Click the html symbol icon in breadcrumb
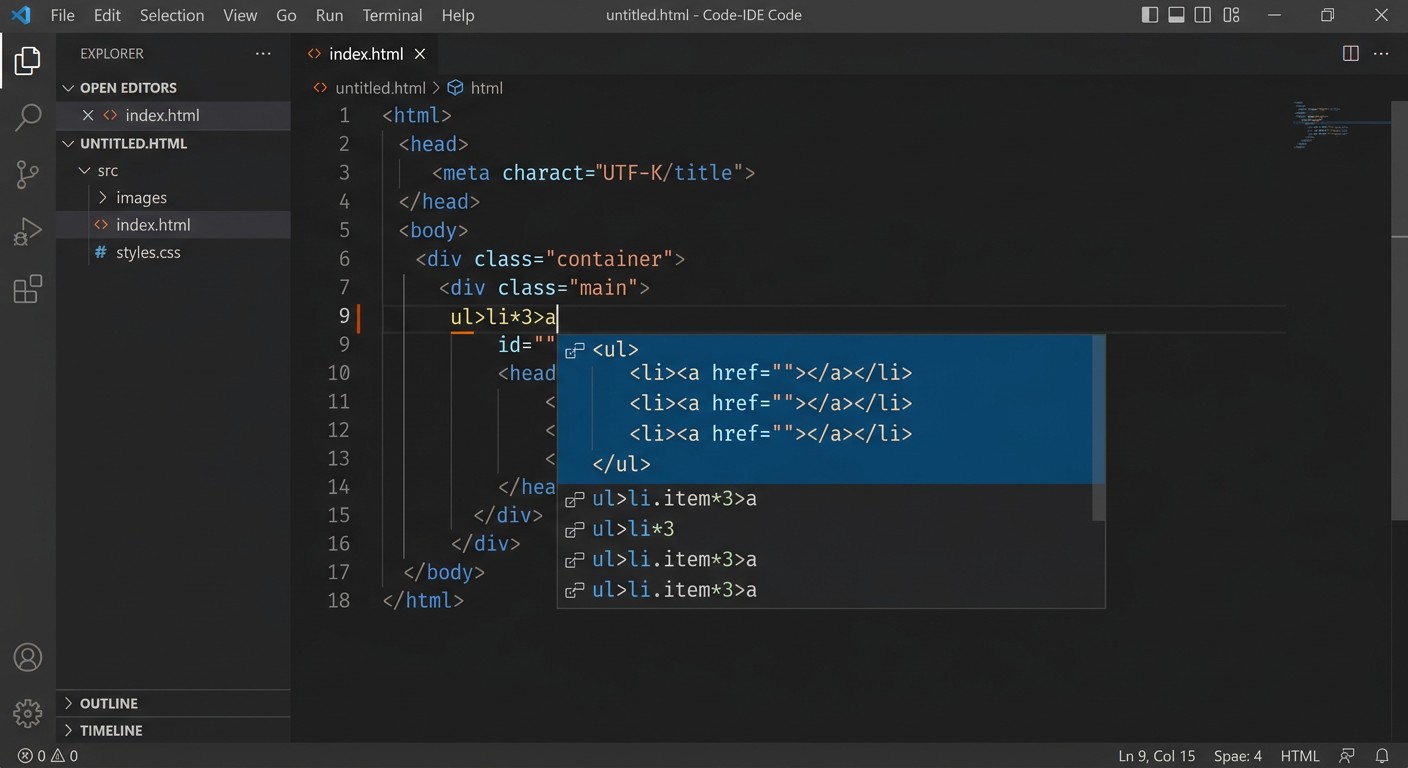Viewport: 1408px width, 768px height. point(455,88)
